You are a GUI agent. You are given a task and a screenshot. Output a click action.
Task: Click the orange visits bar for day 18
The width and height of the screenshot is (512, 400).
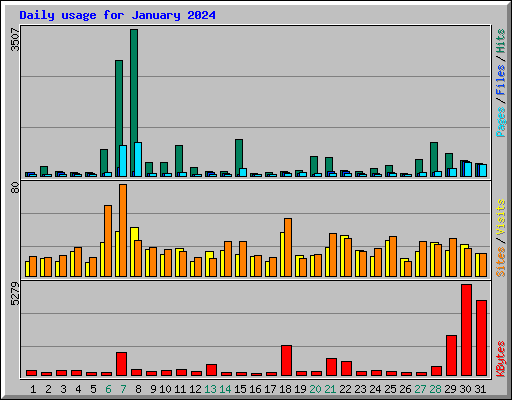[288, 247]
